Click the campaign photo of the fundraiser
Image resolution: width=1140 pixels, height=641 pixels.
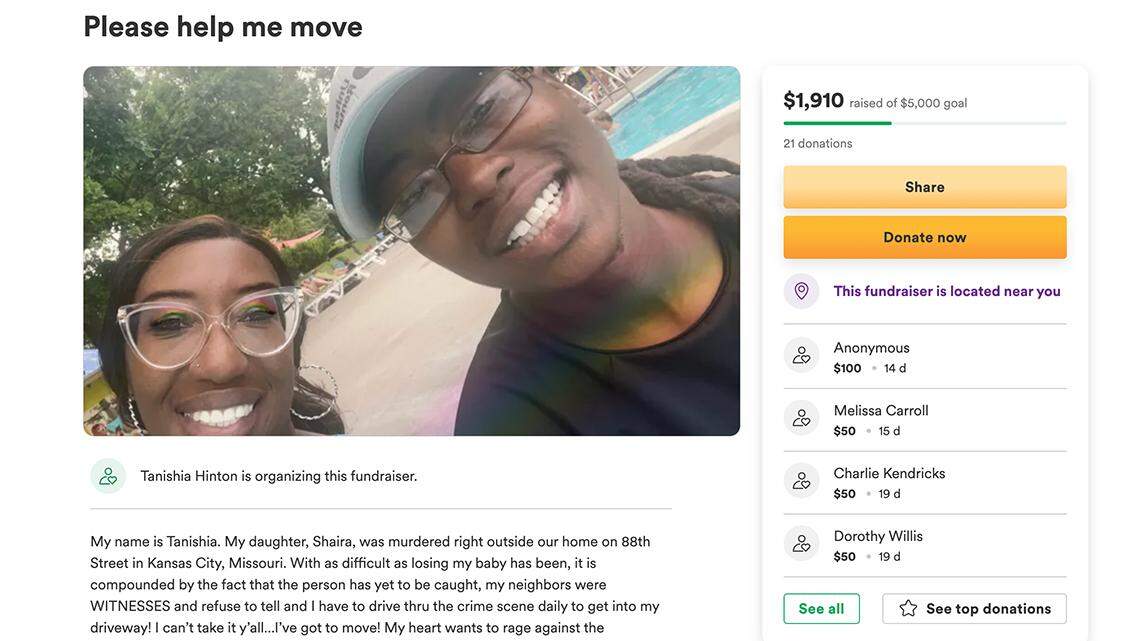click(412, 251)
